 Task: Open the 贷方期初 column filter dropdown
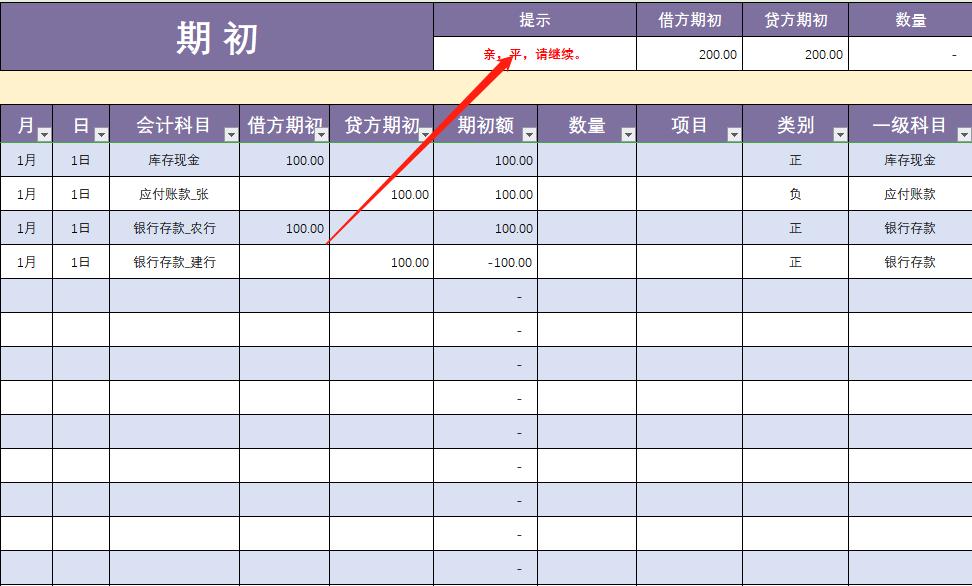click(x=423, y=133)
